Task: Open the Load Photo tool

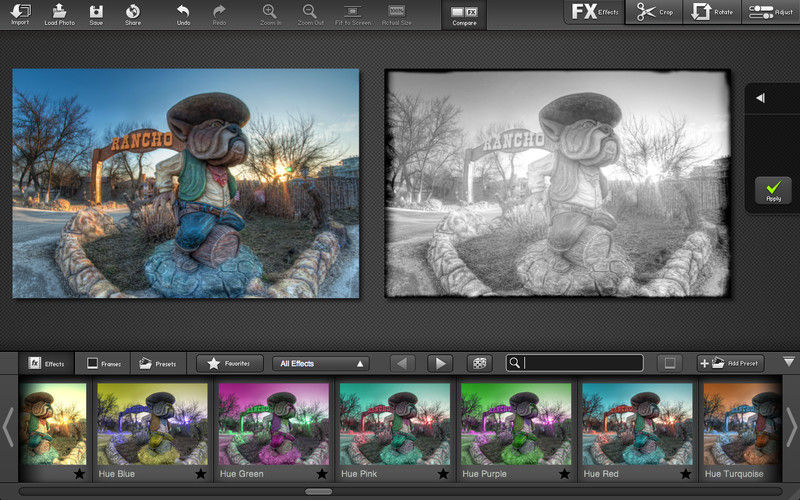Action: tap(59, 14)
